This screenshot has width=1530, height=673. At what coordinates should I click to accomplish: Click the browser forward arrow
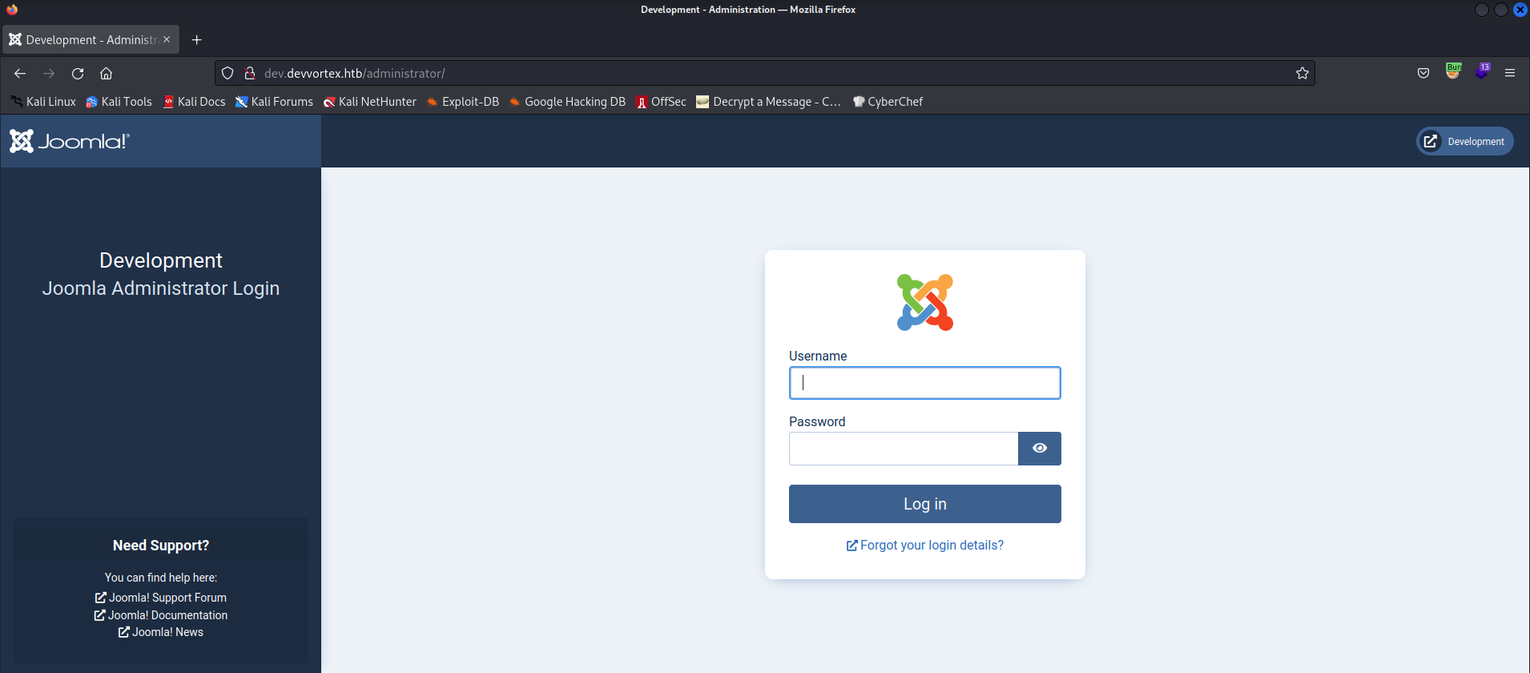click(x=48, y=73)
